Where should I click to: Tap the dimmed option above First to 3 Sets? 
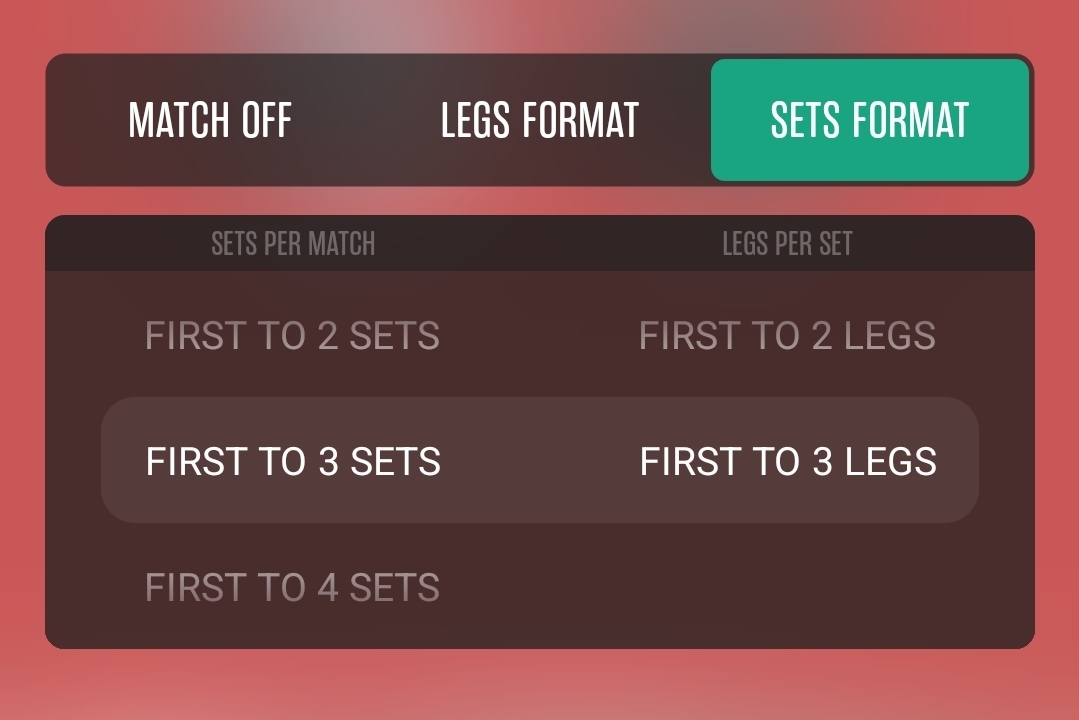[x=292, y=336]
